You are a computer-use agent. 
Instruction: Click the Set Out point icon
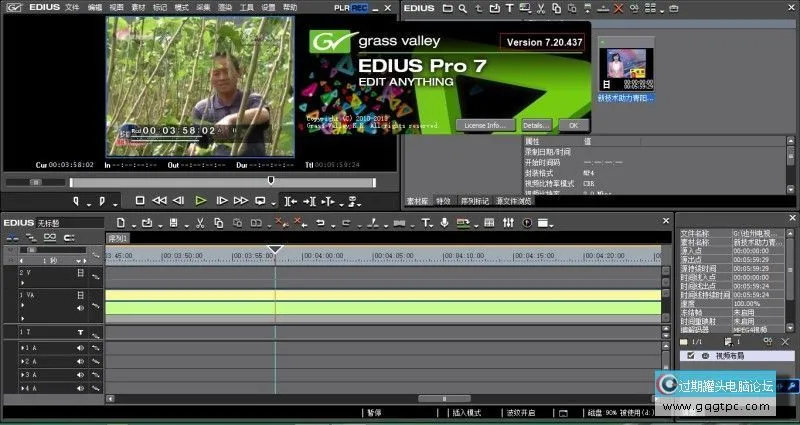[102, 202]
